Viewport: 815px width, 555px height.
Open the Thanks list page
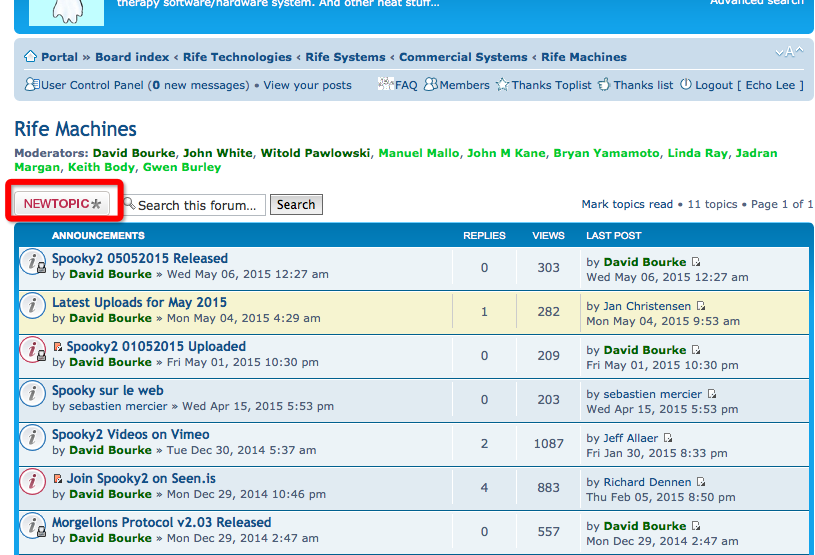[x=643, y=85]
